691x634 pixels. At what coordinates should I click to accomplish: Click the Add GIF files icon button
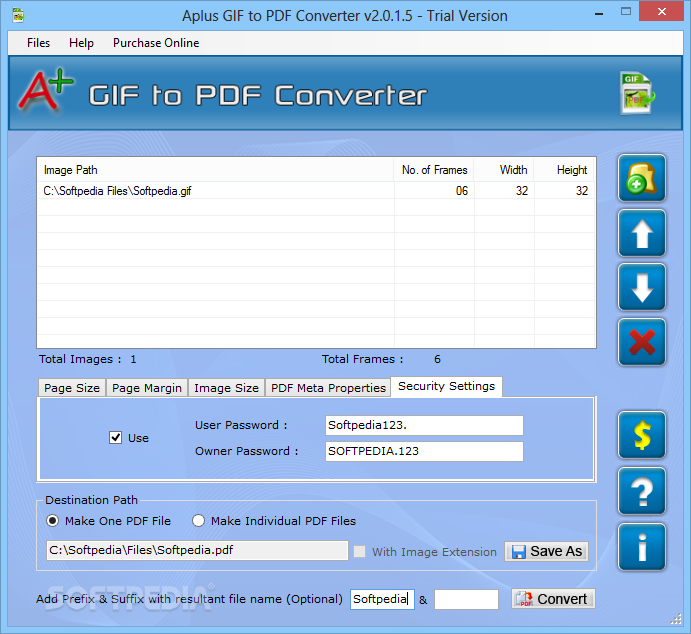642,178
